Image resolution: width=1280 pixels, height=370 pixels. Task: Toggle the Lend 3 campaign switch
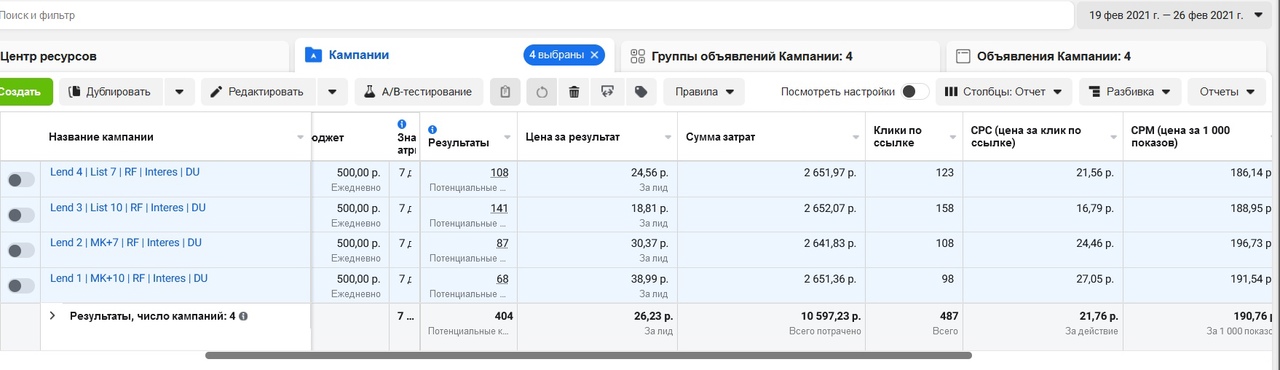click(x=21, y=215)
